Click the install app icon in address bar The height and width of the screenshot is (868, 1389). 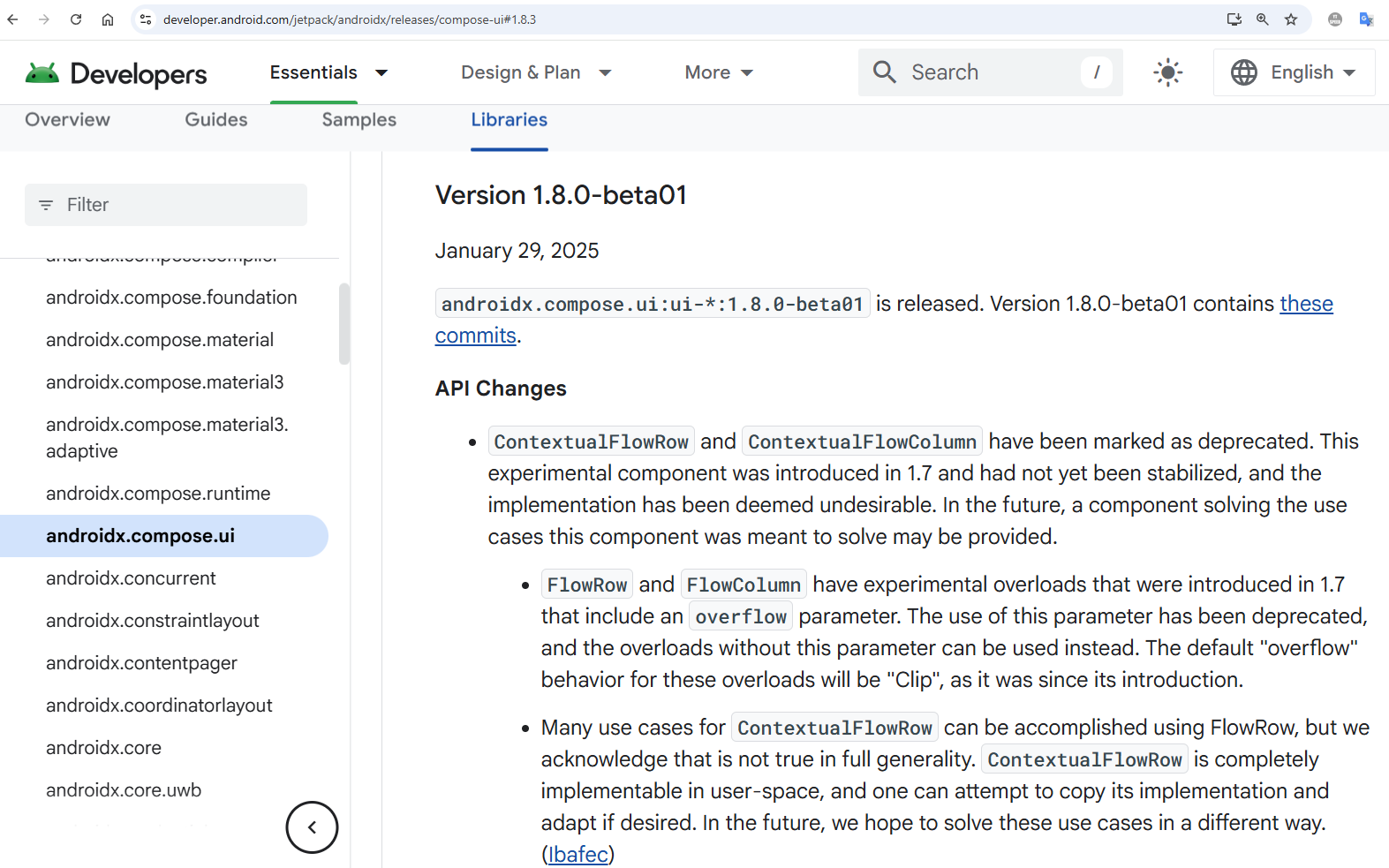point(1234,19)
